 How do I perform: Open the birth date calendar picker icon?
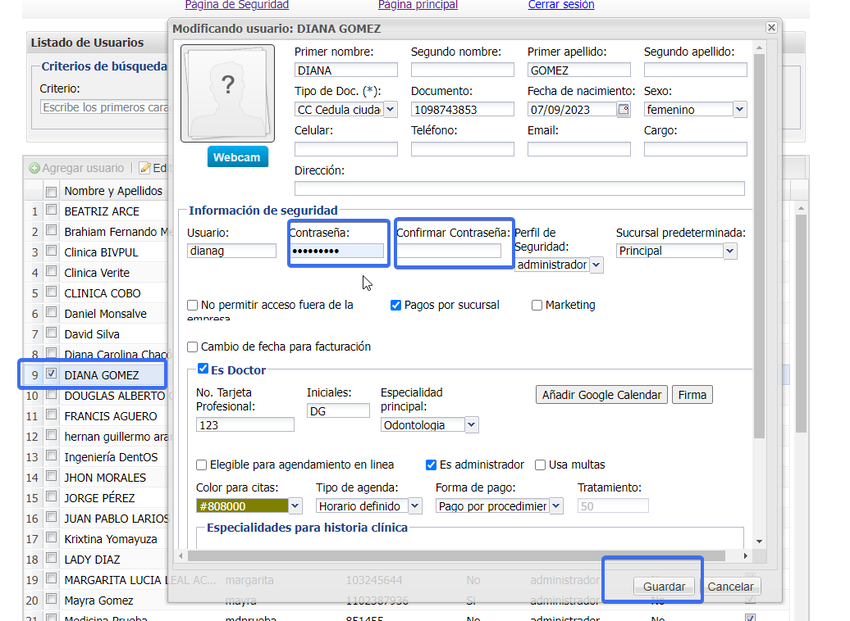(x=623, y=109)
